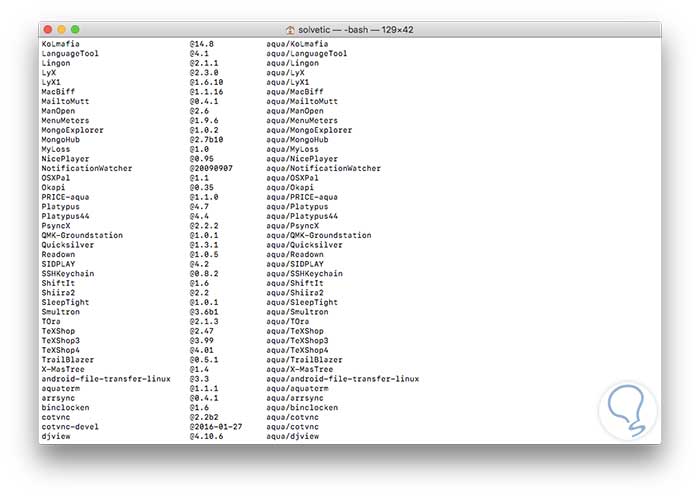This screenshot has width=700, height=499.
Task: Click 'djview' in name column
Action: coord(56,437)
